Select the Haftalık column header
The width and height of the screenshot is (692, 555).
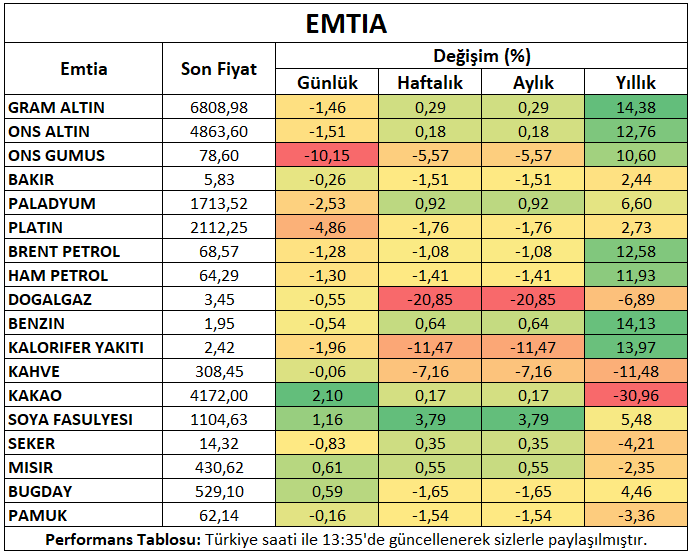(x=430, y=83)
